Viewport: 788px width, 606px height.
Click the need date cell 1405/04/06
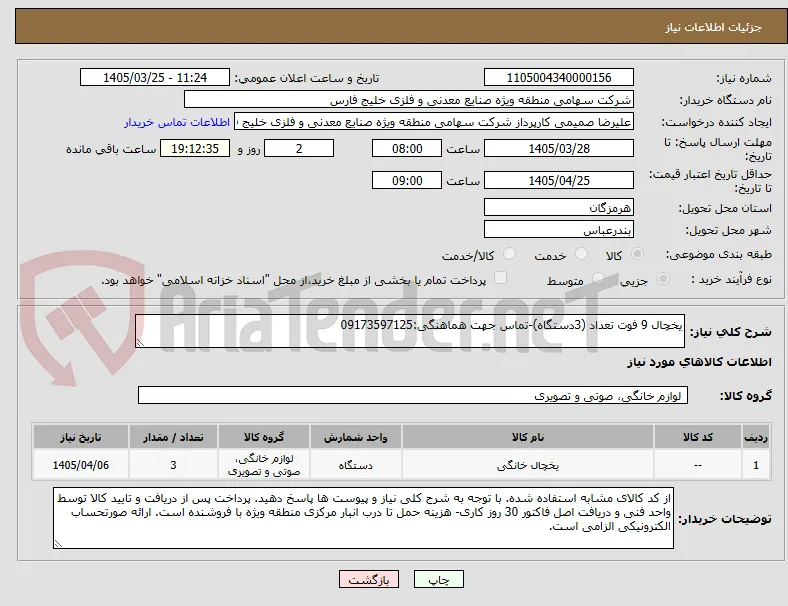(x=80, y=465)
